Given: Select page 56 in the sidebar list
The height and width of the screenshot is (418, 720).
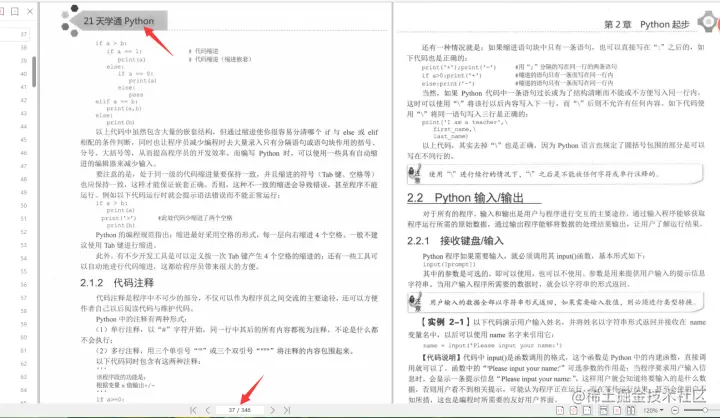Looking at the screenshot, I should [24, 284].
